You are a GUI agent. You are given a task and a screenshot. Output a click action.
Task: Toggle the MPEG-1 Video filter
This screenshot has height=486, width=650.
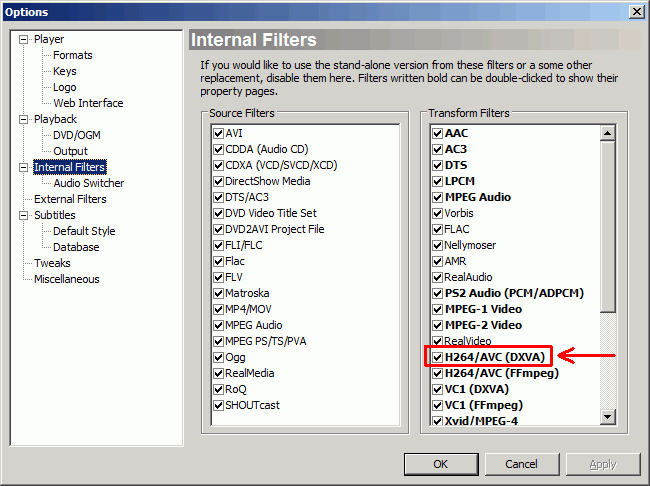[437, 310]
